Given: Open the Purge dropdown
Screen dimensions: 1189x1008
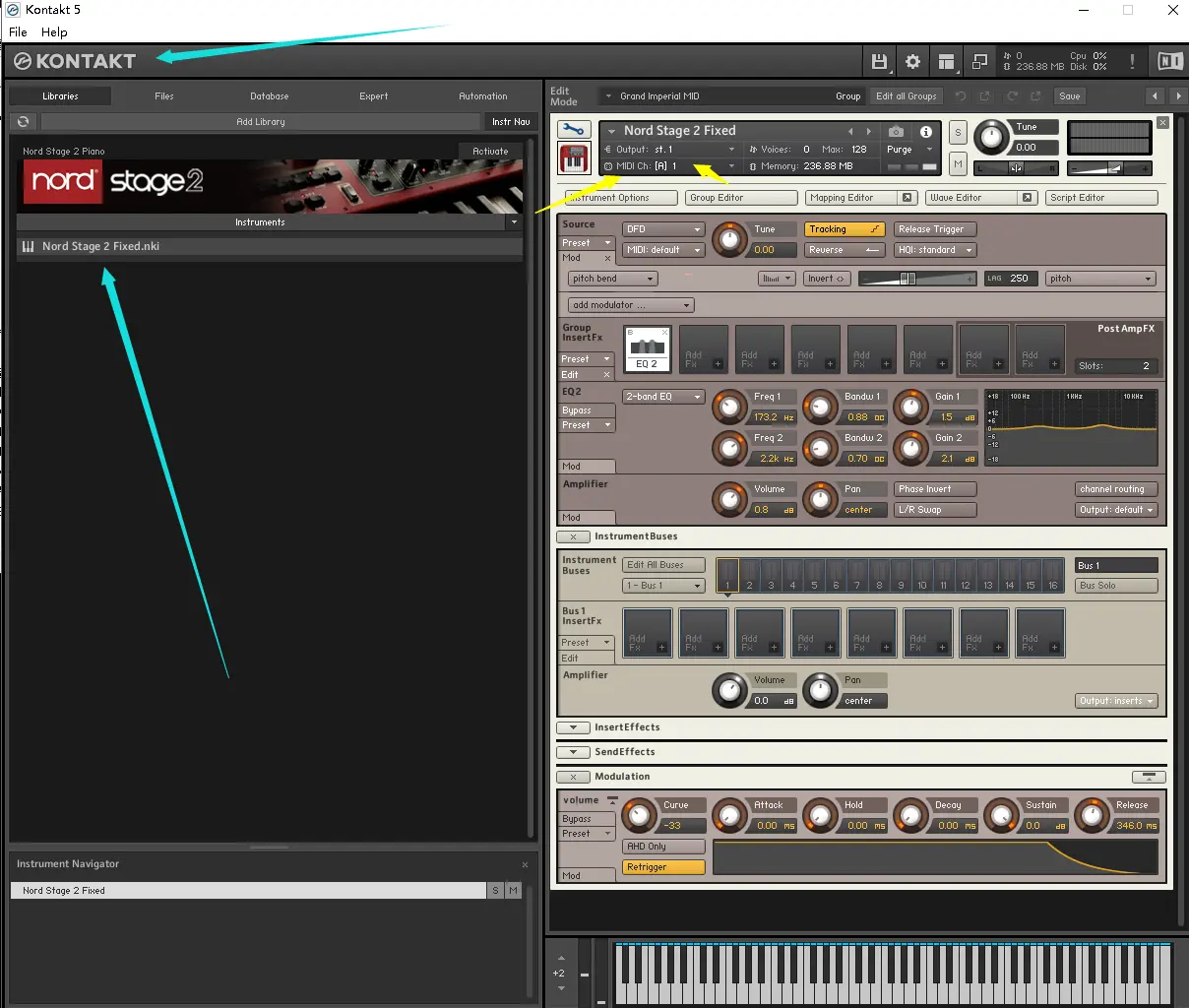Looking at the screenshot, I should point(908,150).
